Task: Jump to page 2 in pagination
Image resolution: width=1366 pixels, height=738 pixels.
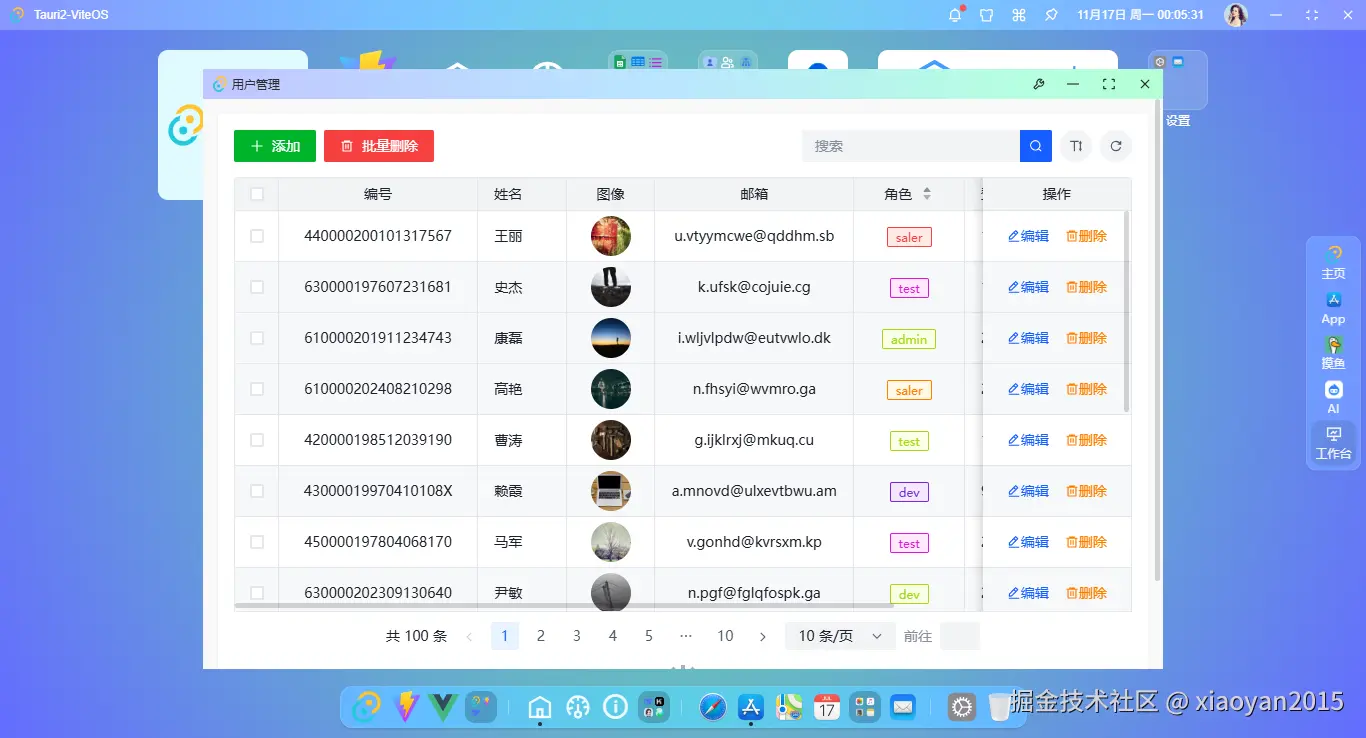Action: 541,635
